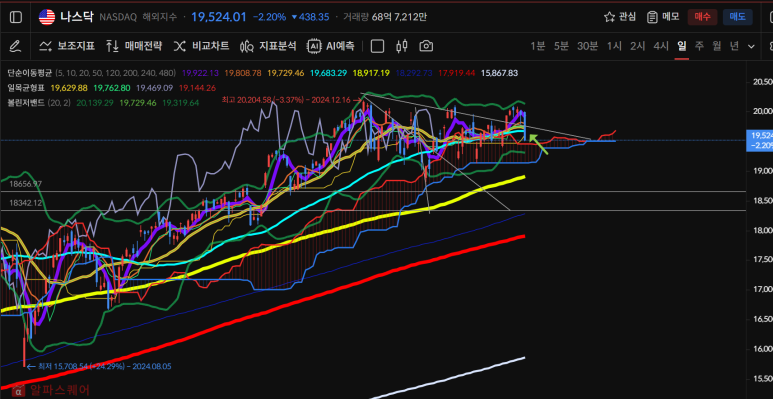
Task: Click the Bollinger upper value 20,139.29
Action: point(96,103)
